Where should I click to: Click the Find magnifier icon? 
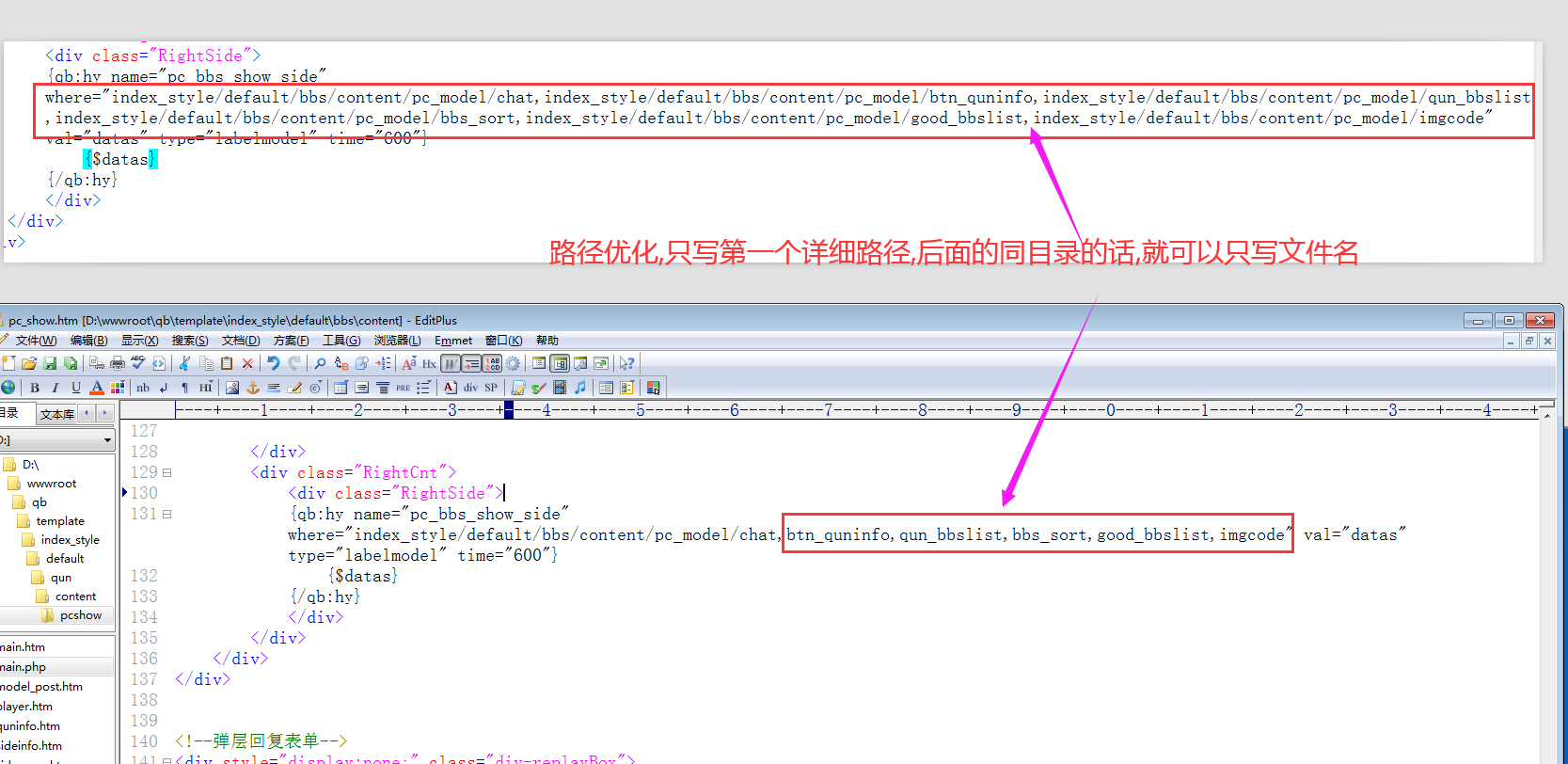click(320, 363)
